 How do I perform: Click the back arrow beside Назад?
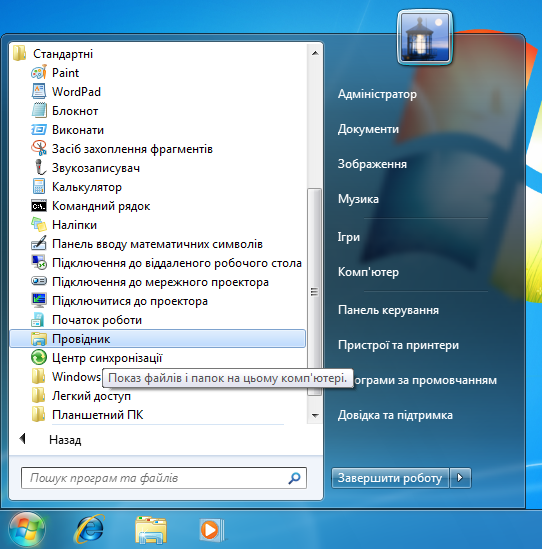(x=23, y=438)
